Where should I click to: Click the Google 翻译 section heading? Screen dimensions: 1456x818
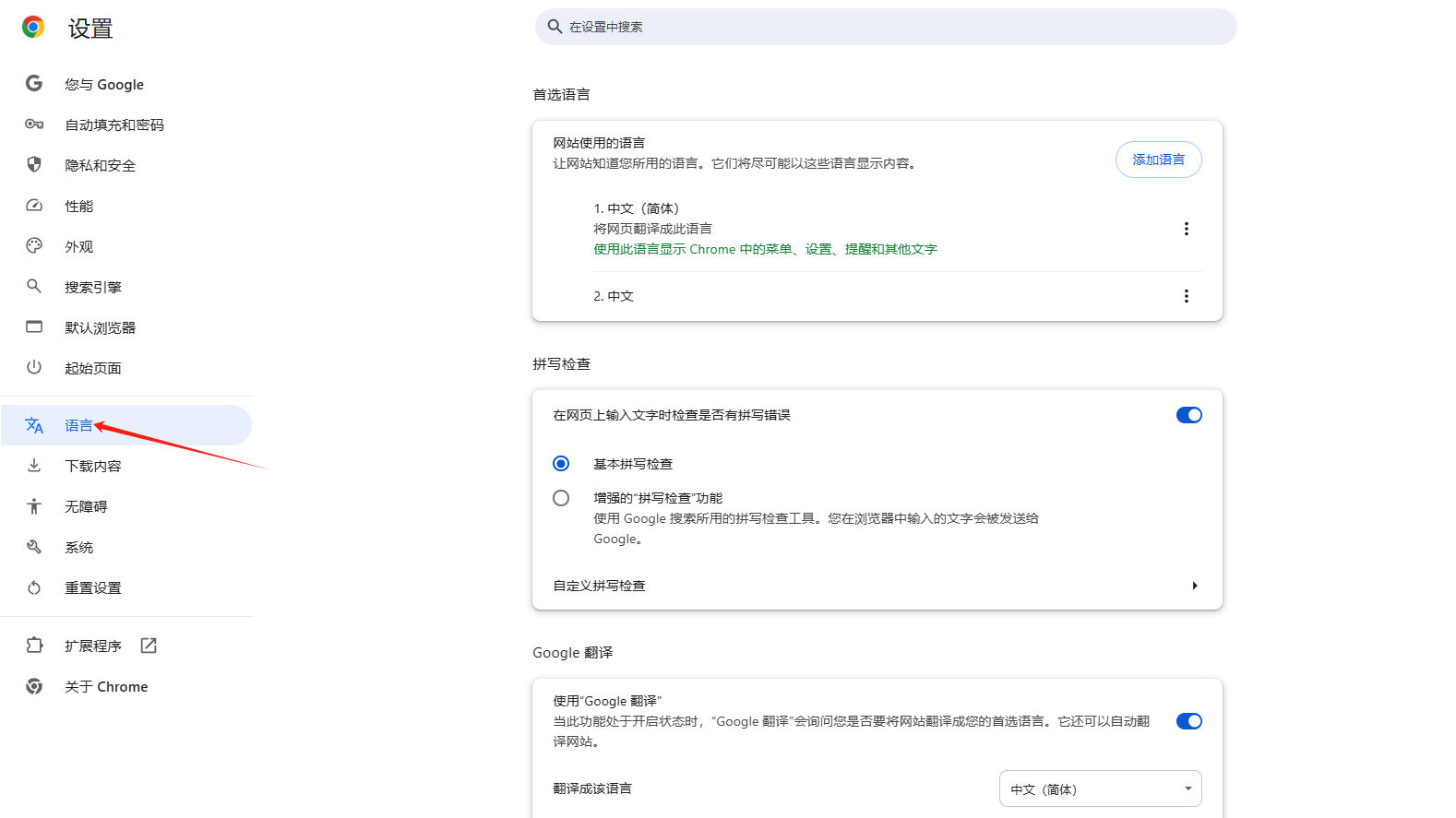[572, 652]
